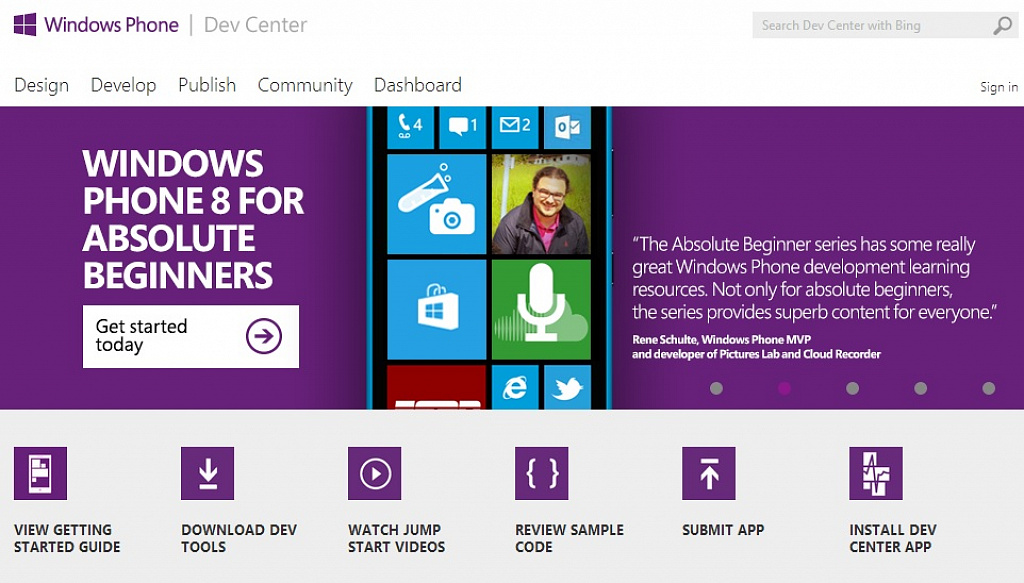Tap the mail tile showing 2
This screenshot has width=1024, height=583.
point(515,127)
